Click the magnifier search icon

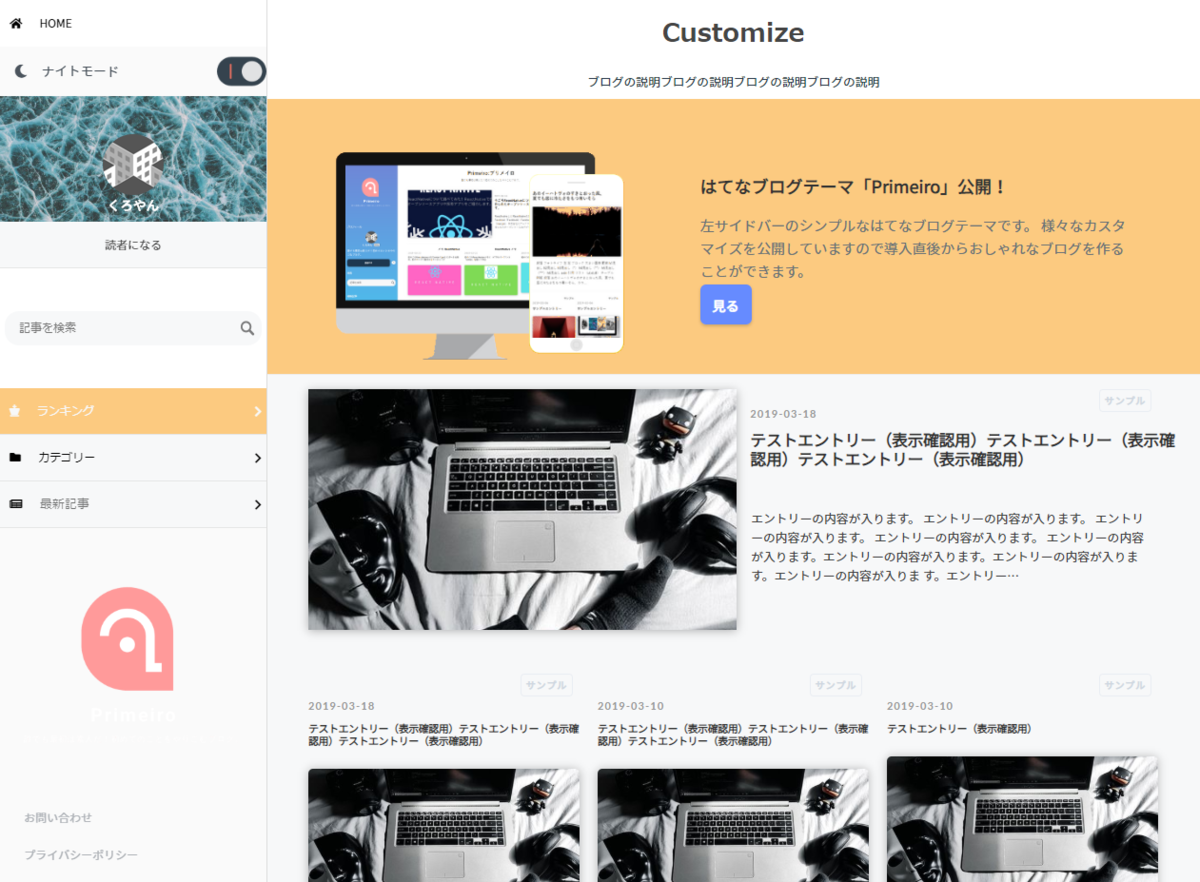(247, 328)
